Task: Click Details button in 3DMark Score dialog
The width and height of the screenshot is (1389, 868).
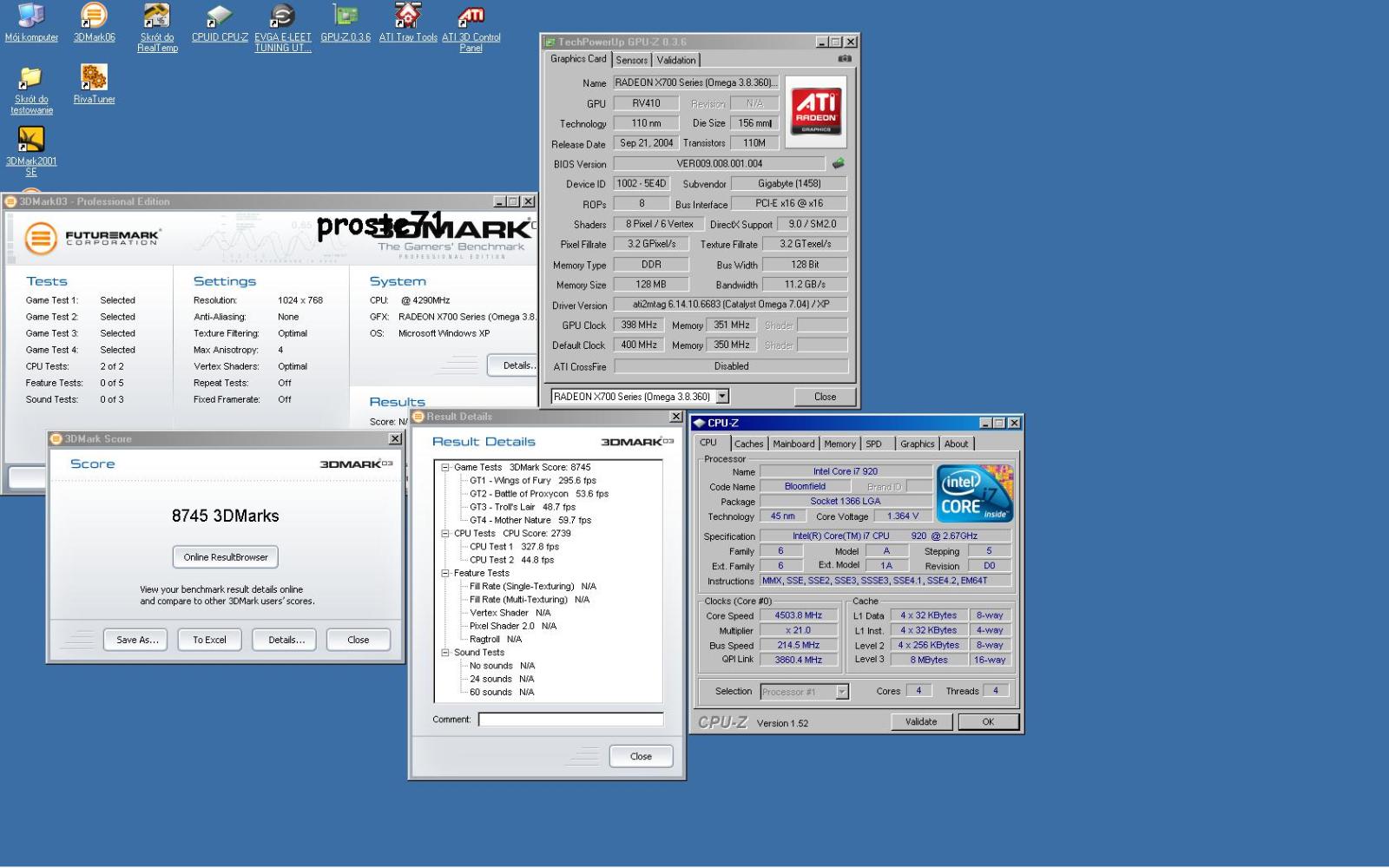Action: 286,640
